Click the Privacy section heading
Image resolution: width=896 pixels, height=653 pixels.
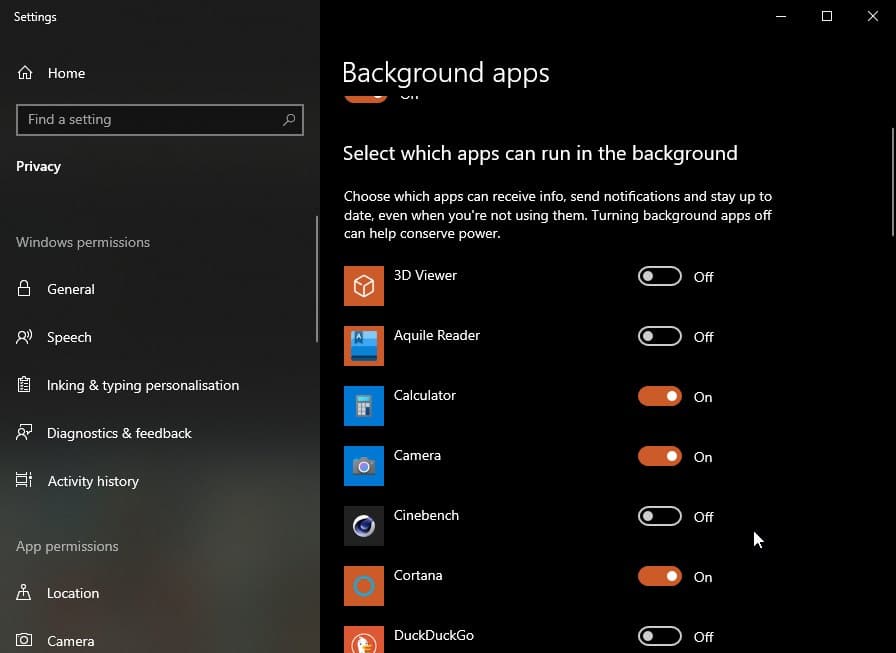[38, 166]
